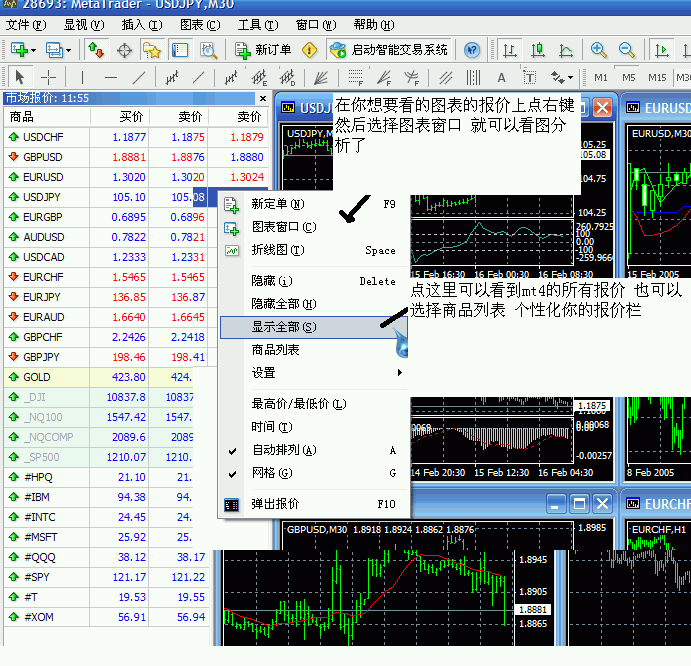Choose 显示全部 from the context menu

(284, 327)
